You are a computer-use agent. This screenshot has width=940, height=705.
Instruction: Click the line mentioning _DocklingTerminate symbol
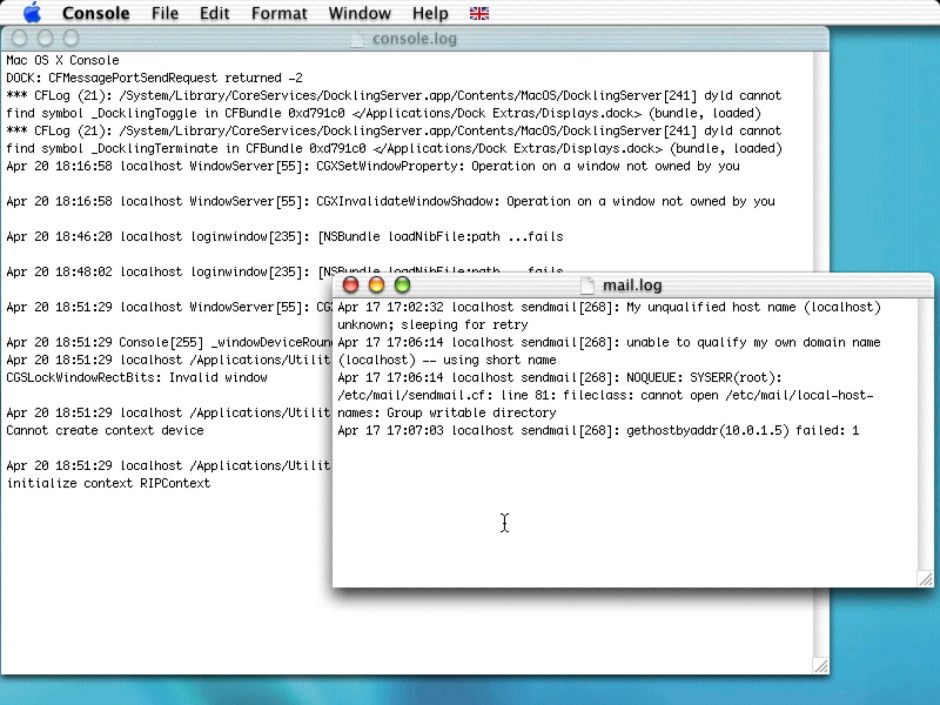tap(394, 149)
